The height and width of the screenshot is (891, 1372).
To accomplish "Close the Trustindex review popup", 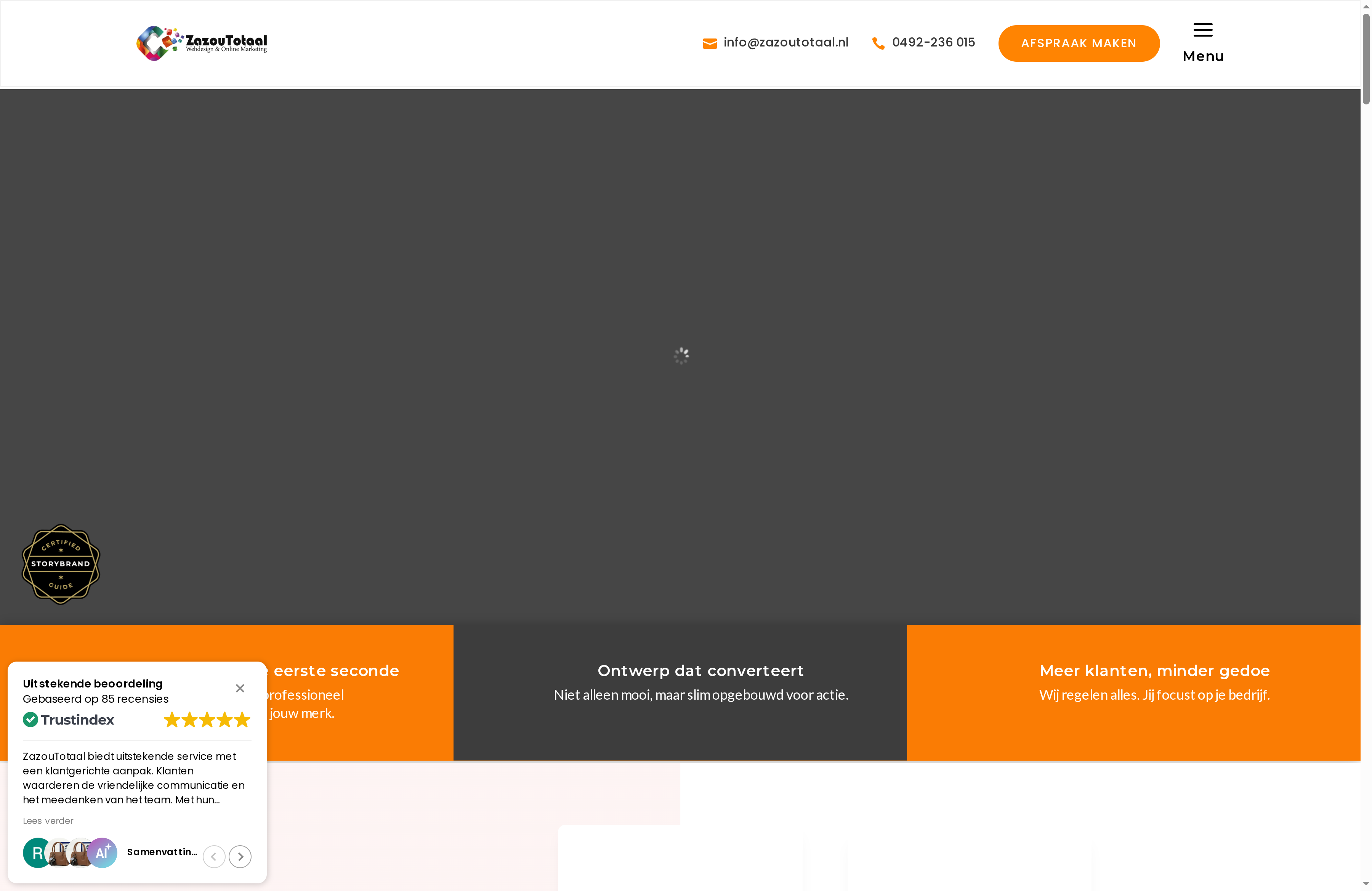I will click(x=240, y=688).
